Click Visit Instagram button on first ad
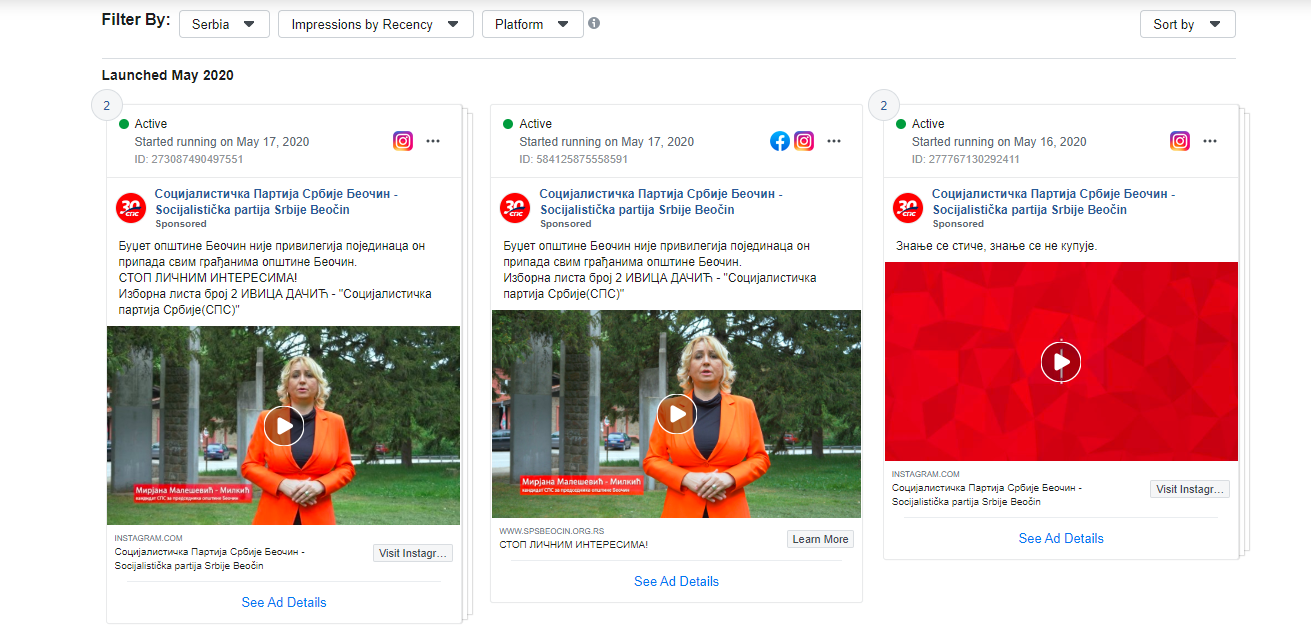Screen dimensions: 1311x642 [x=413, y=553]
